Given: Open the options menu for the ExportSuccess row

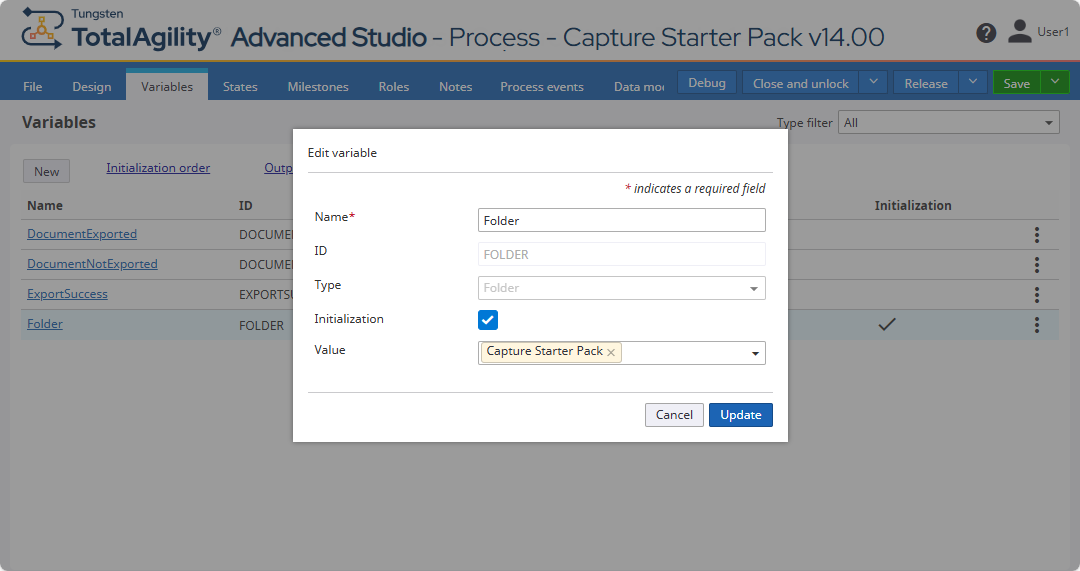Looking at the screenshot, I should tap(1036, 295).
